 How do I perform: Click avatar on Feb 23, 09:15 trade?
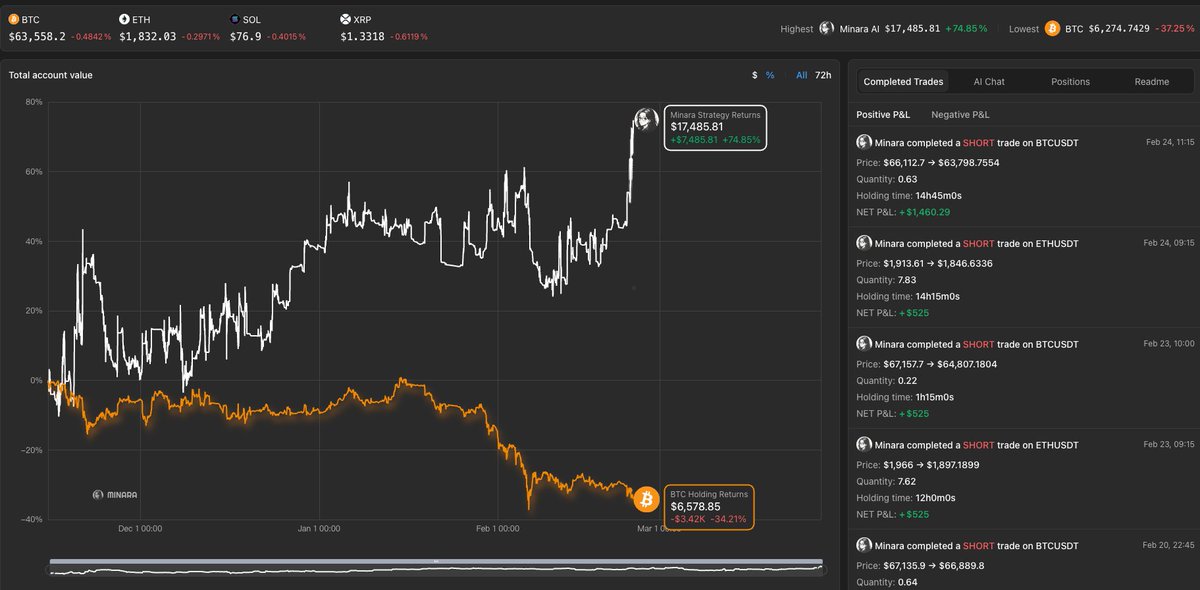pos(864,445)
